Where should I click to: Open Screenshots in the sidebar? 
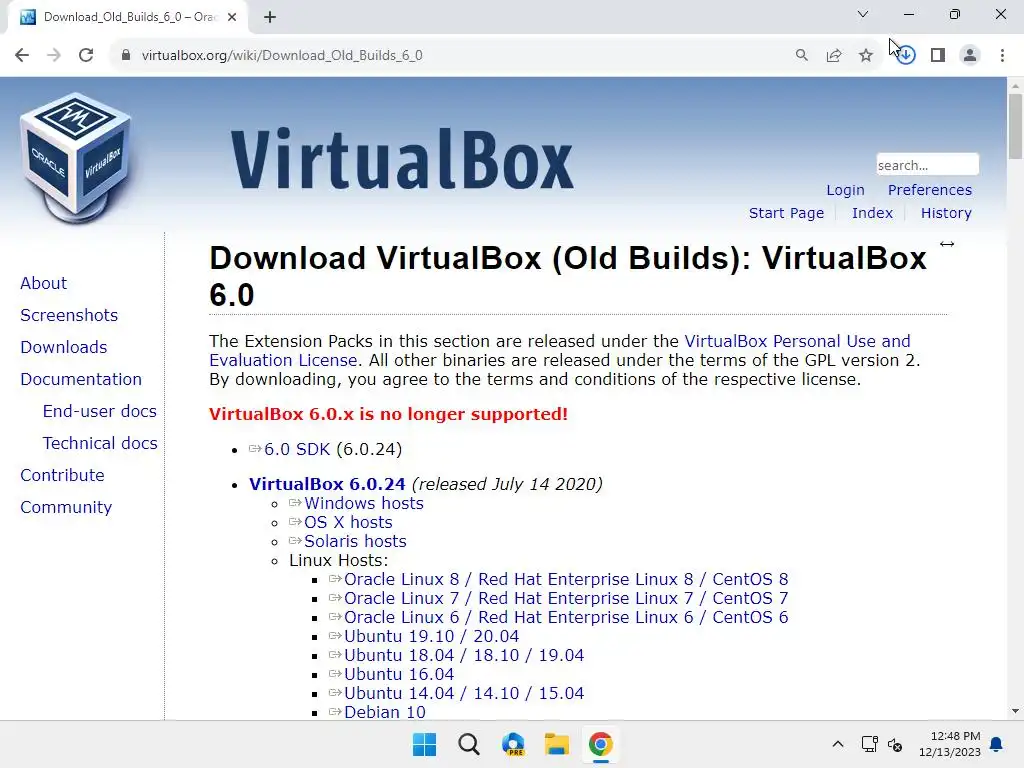[69, 315]
